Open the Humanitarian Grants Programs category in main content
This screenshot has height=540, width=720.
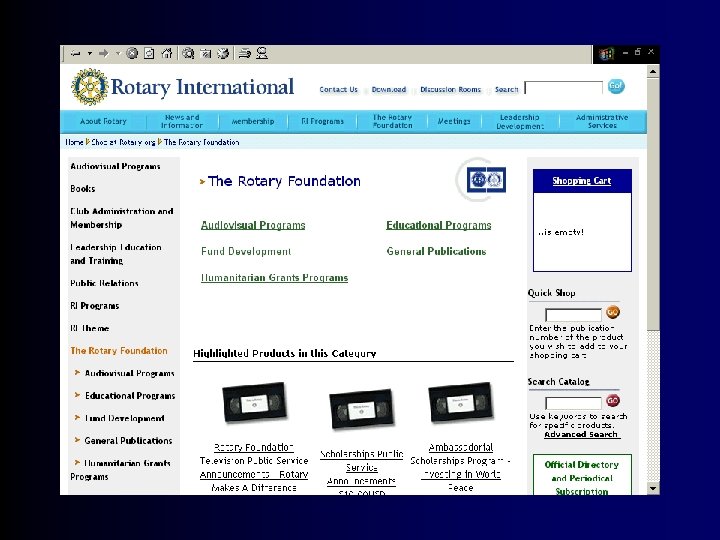click(x=274, y=278)
